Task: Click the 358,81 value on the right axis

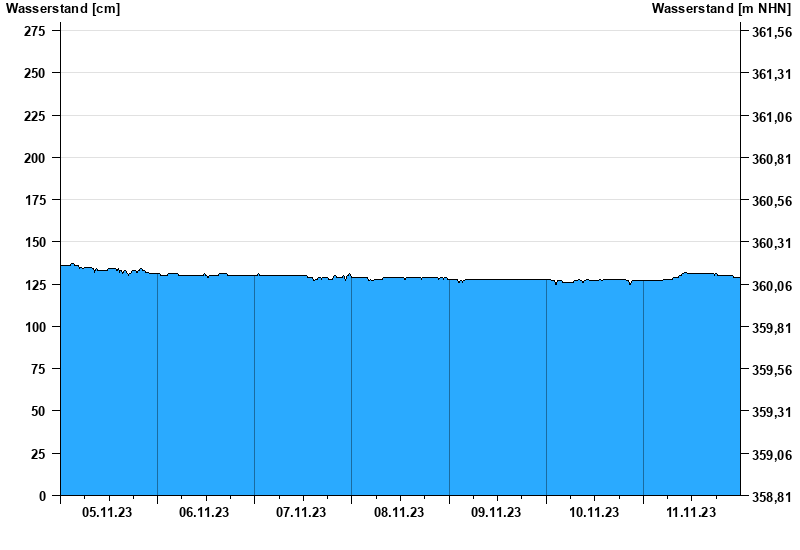Action: [x=770, y=497]
